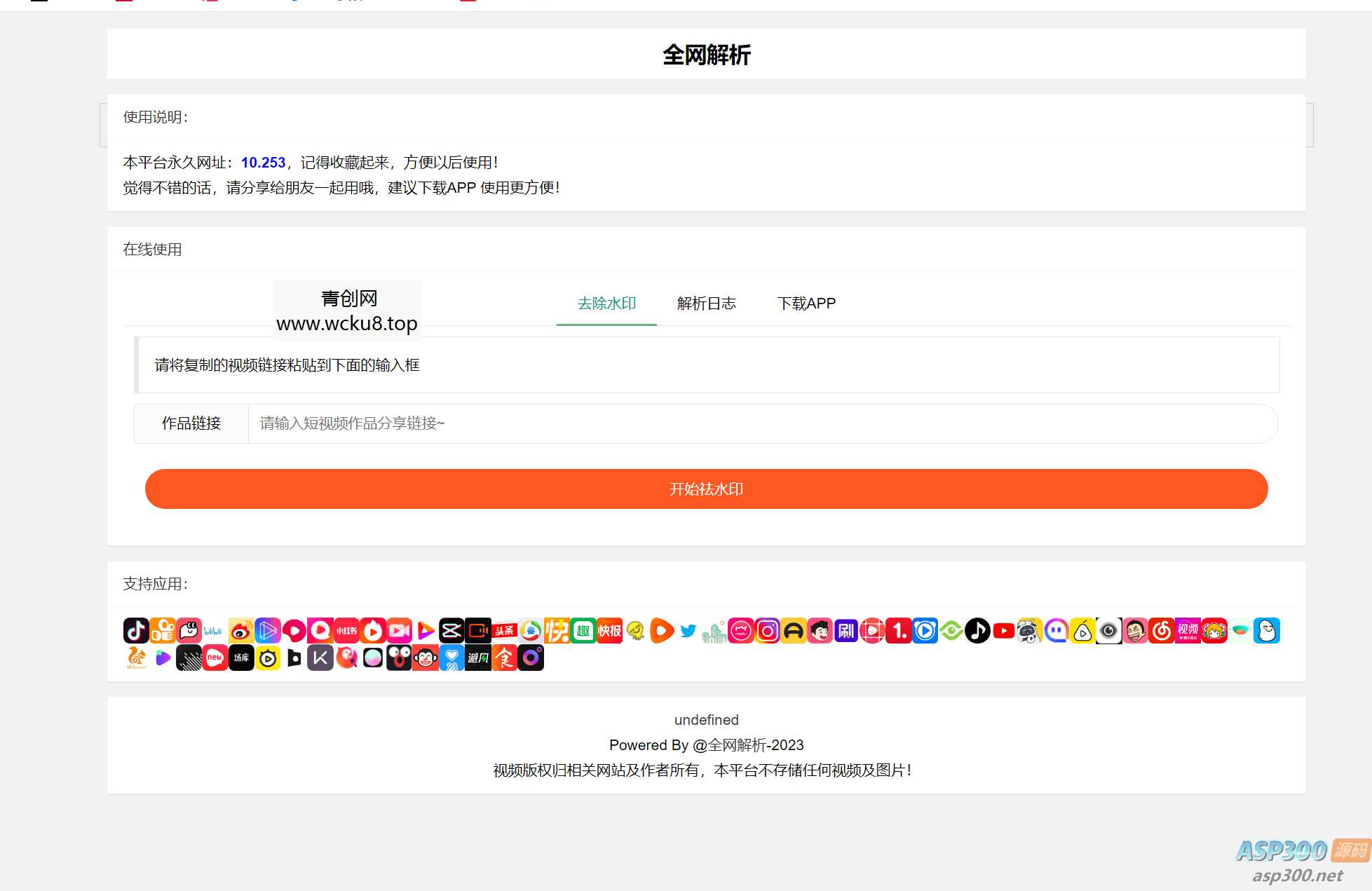Click the CapCut (剪映) app icon

point(451,630)
